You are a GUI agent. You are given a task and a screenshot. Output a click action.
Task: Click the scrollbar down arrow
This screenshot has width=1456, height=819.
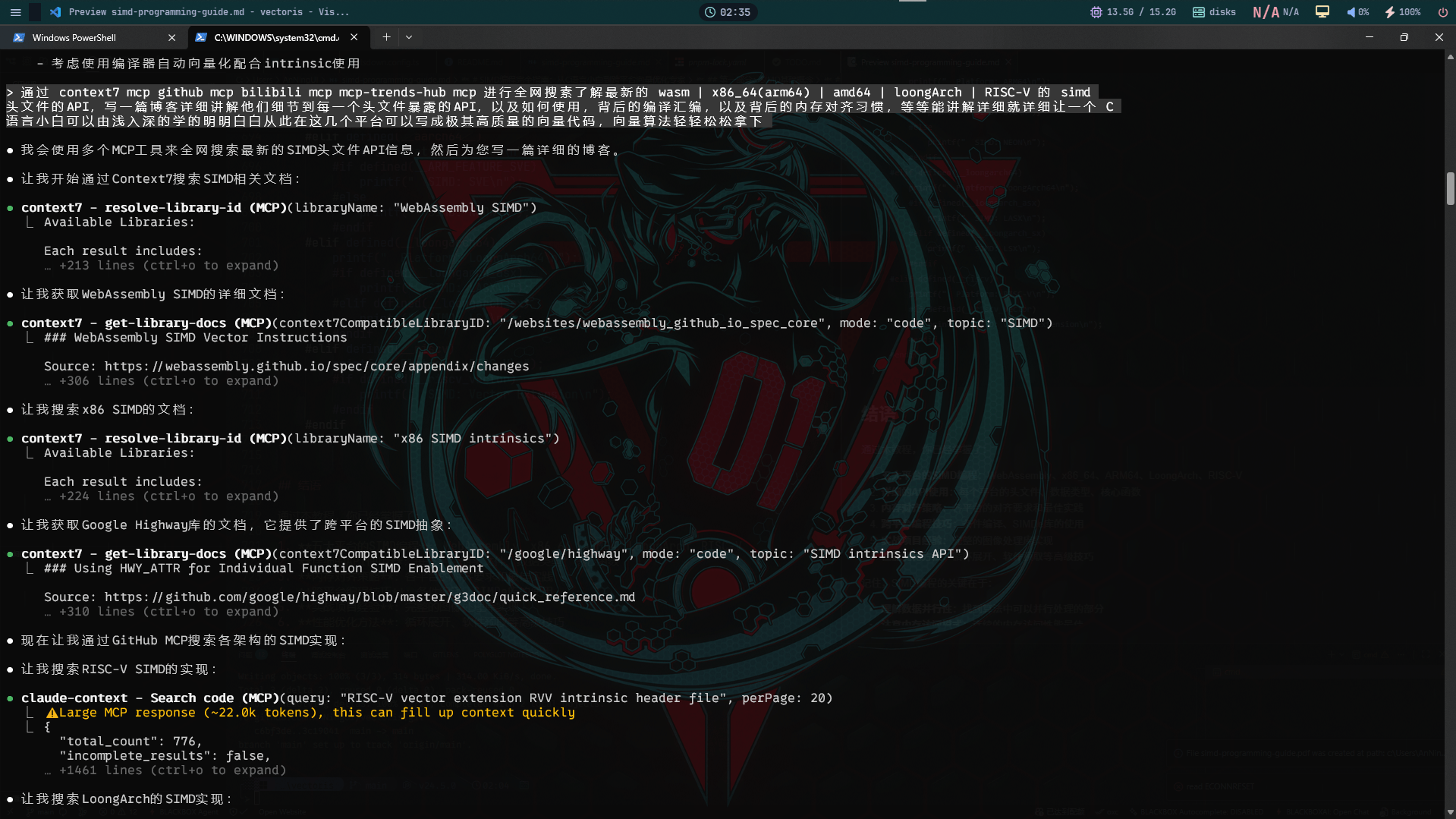1450,812
